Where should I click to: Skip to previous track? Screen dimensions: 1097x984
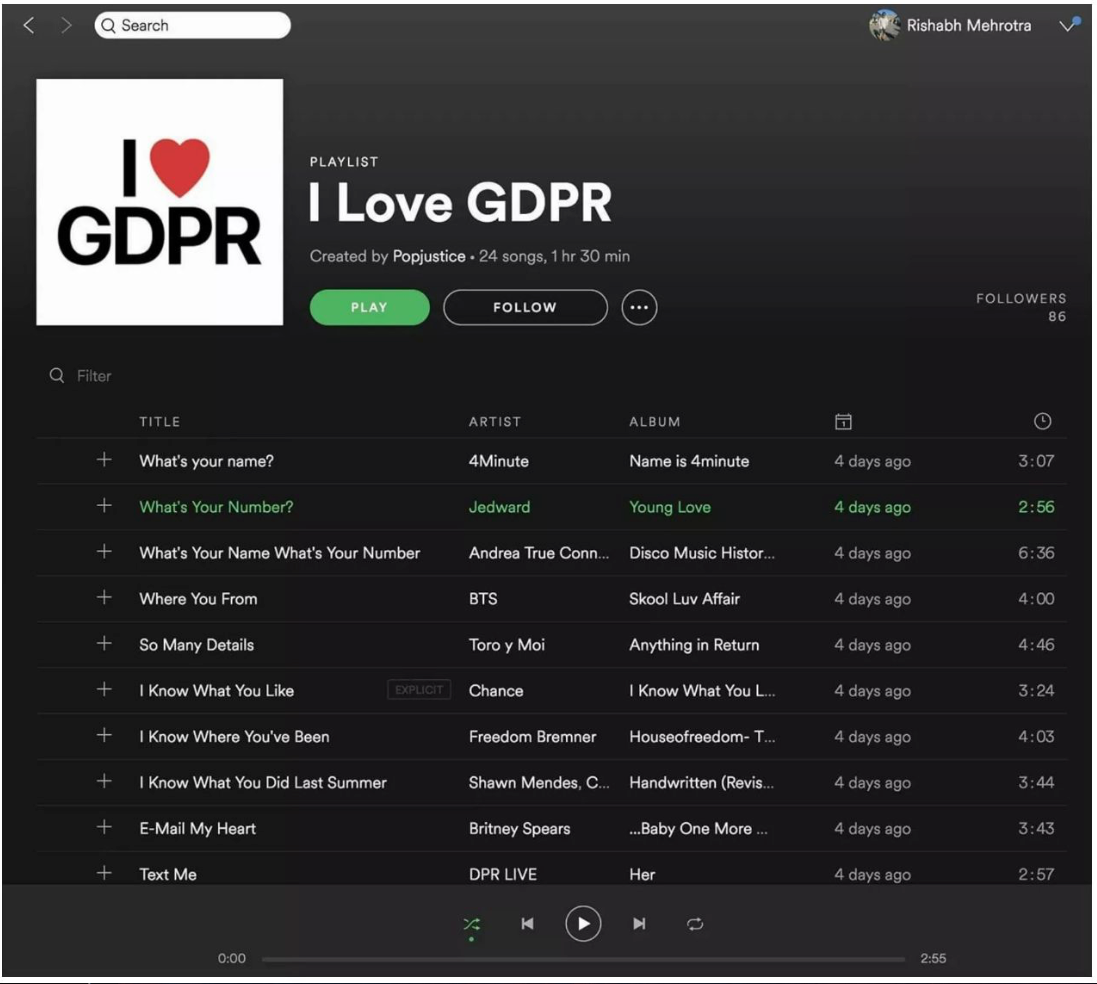pyautogui.click(x=528, y=924)
